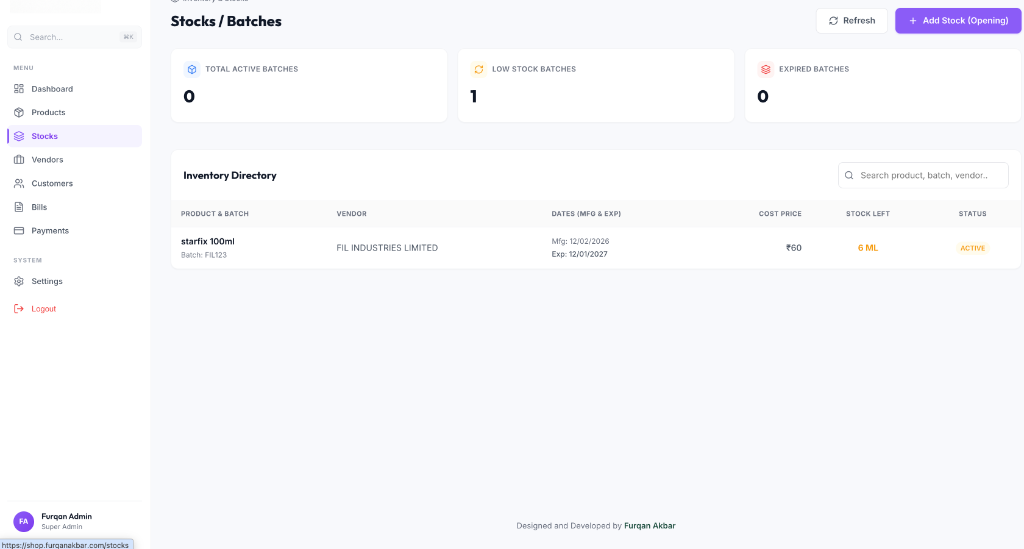Click the Payments card icon in sidebar
The width and height of the screenshot is (1024, 549).
pyautogui.click(x=19, y=230)
